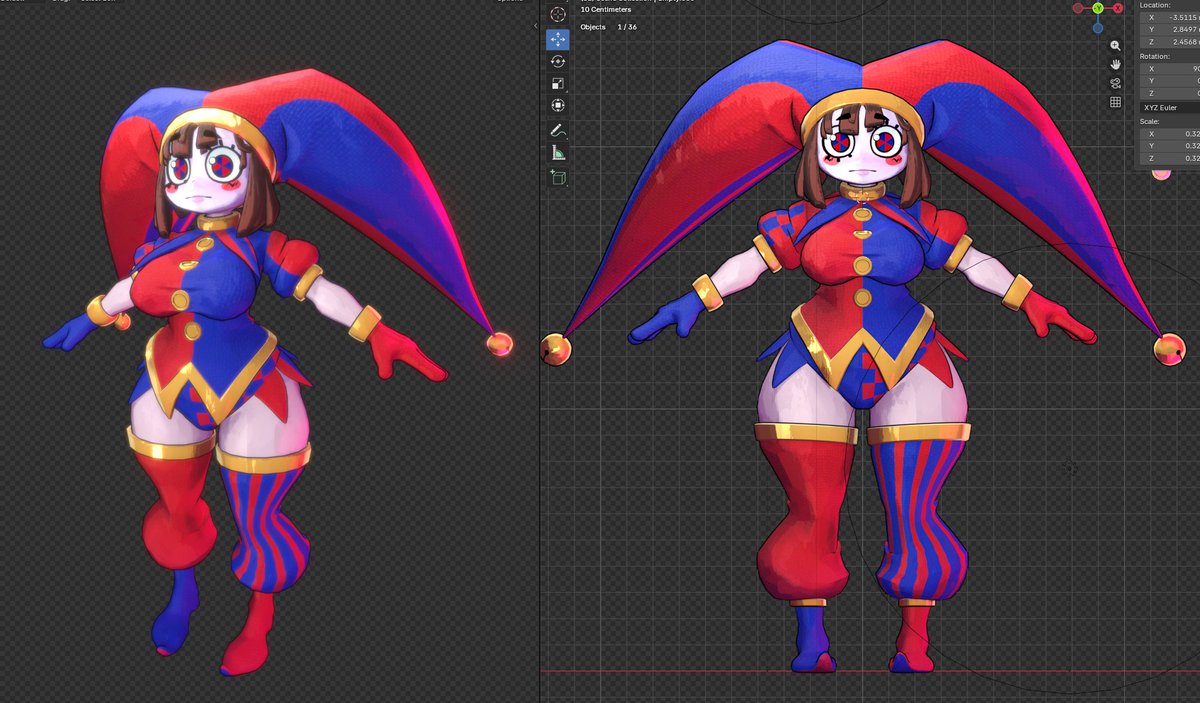The height and width of the screenshot is (703, 1200).
Task: Click the Rotation X value field
Action: click(1169, 69)
